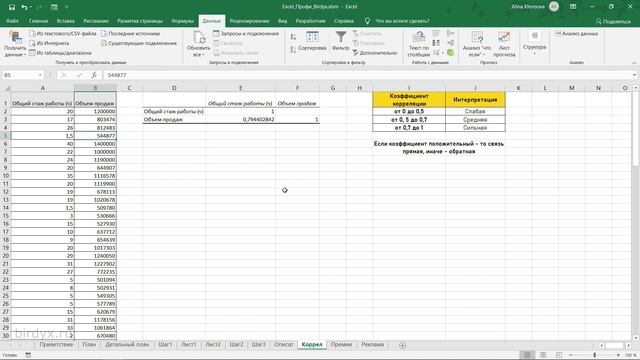Click the Alina account avatar
Viewport: 640px width, 360px height.
(x=554, y=7)
